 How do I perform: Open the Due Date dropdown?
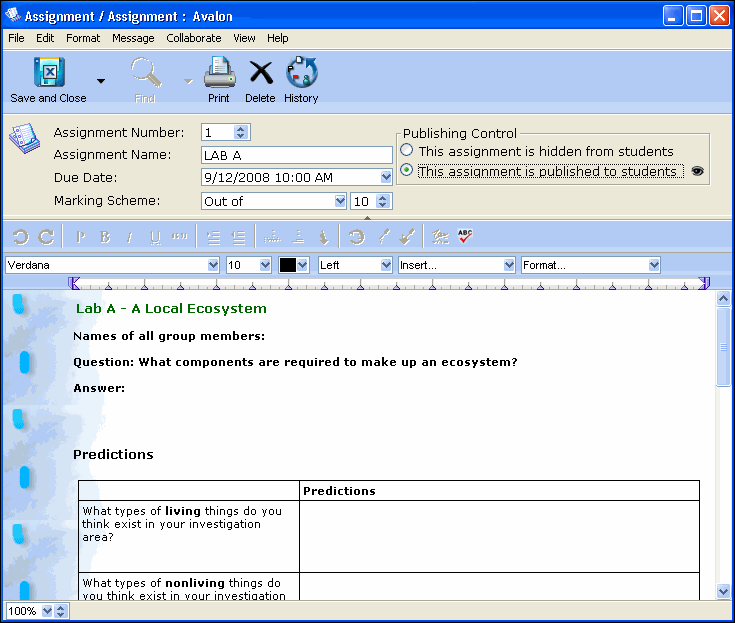(x=386, y=178)
